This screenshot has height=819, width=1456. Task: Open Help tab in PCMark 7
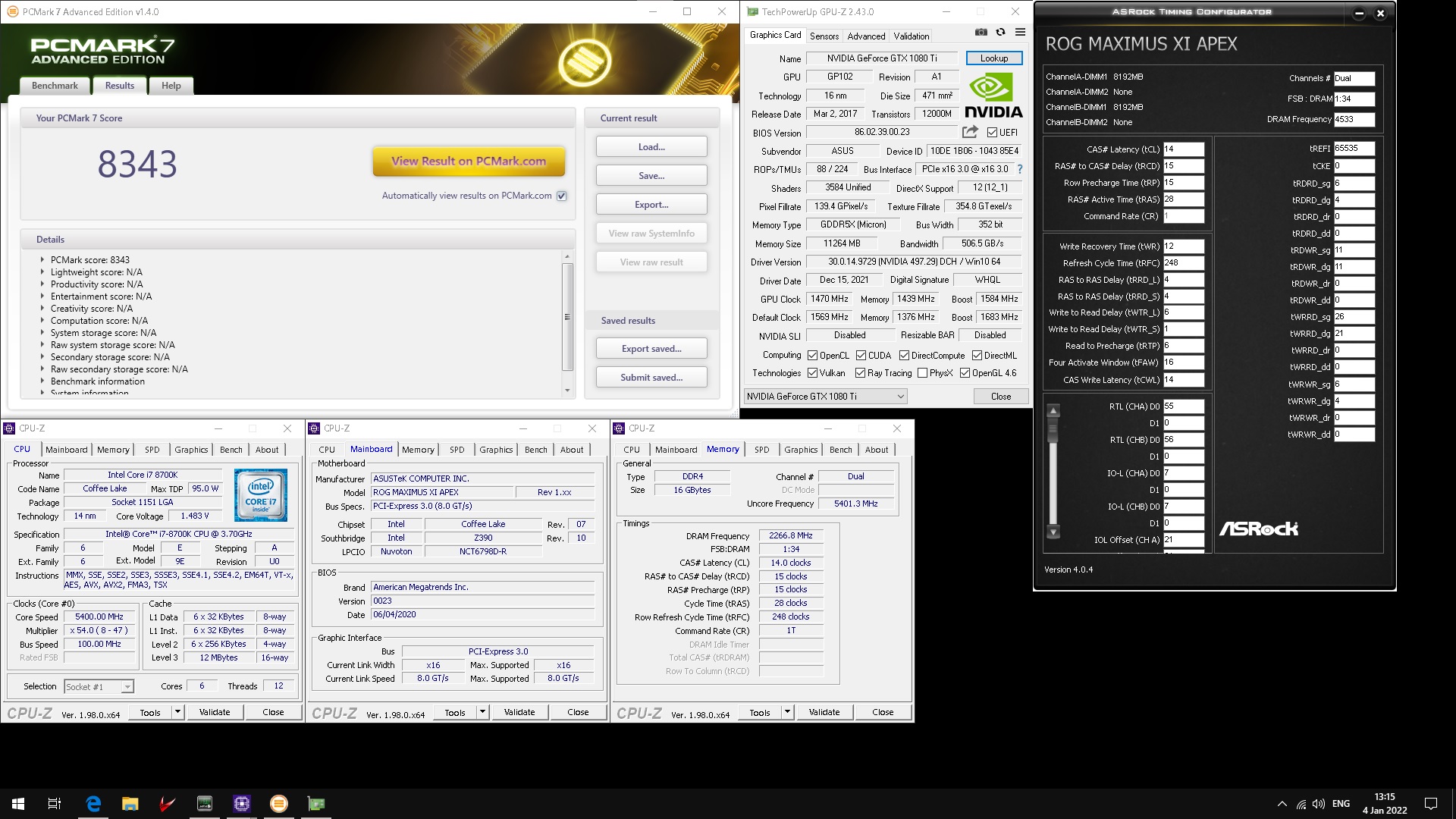tap(171, 86)
